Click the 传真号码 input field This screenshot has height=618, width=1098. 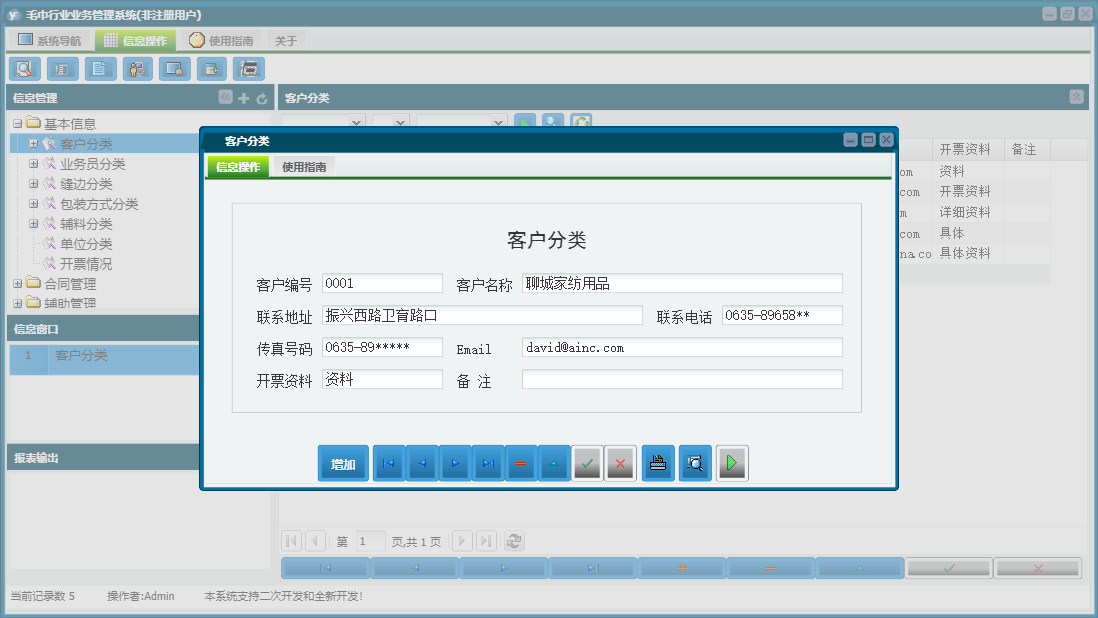click(382, 347)
